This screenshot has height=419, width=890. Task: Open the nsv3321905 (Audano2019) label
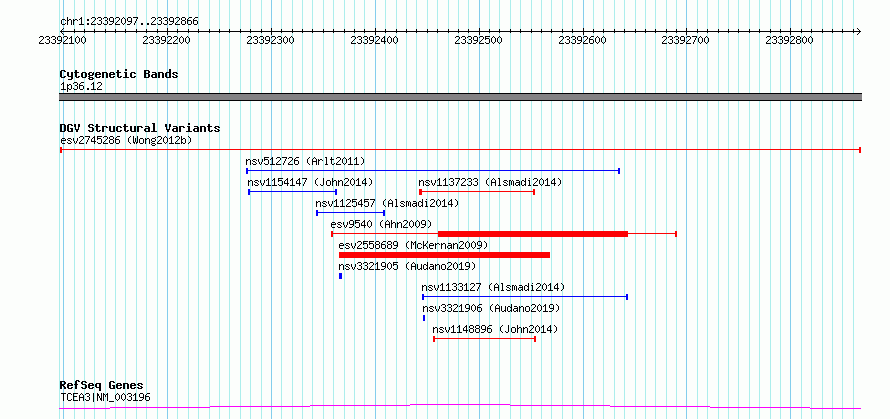tap(407, 266)
